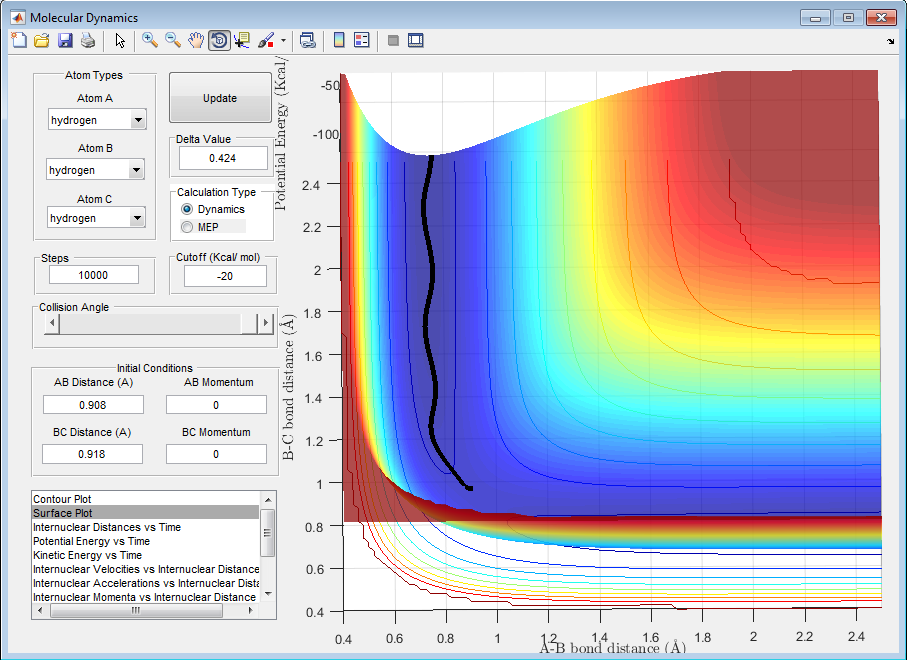Select the MEP calculation type
Viewport: 909px width, 660px height.
(x=187, y=227)
